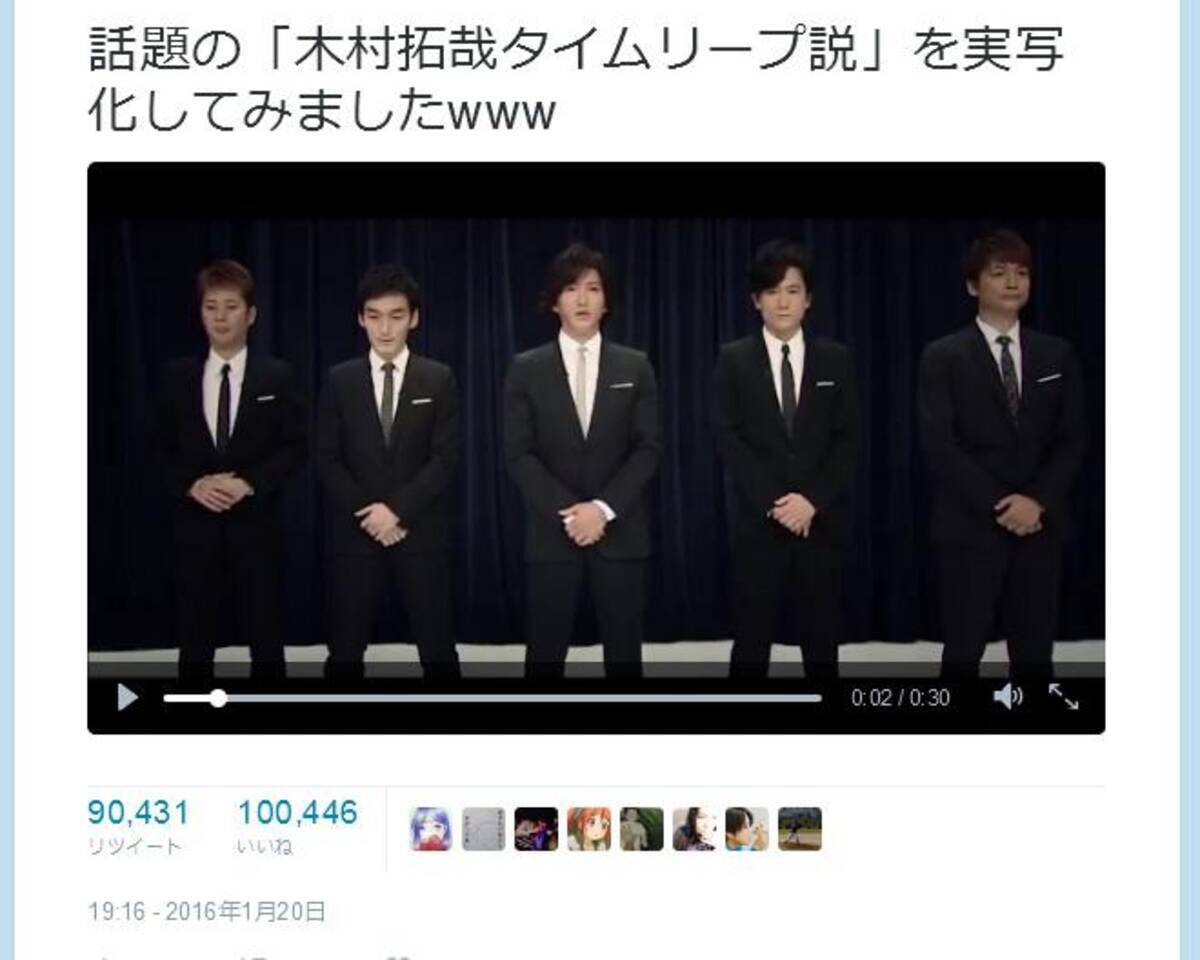Open the eighth liker avatar showing a field
The image size is (1200, 960).
pos(800,829)
